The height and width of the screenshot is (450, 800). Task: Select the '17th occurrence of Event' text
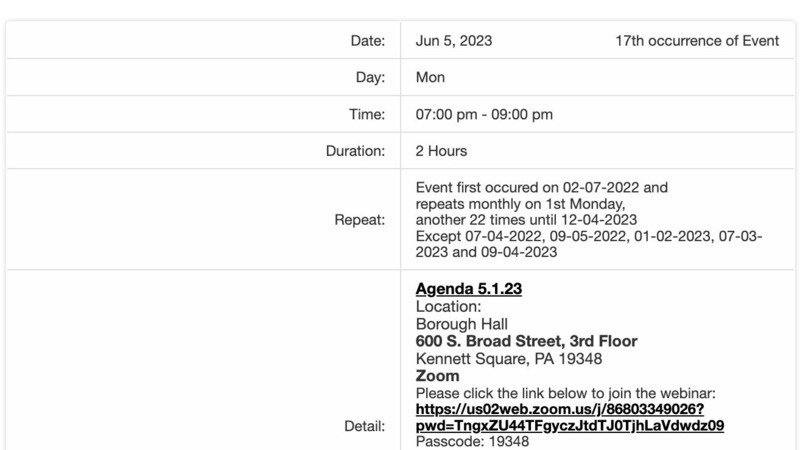pyautogui.click(x=696, y=41)
